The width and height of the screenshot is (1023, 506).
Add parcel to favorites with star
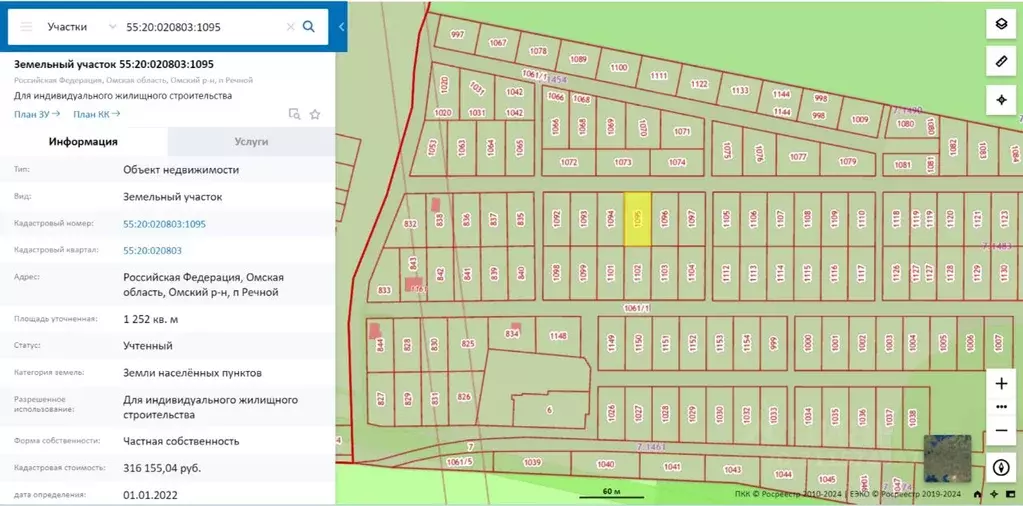[x=315, y=114]
